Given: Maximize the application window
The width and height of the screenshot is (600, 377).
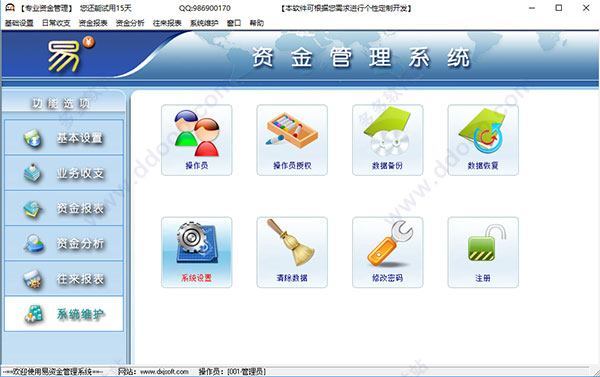Looking at the screenshot, I should pos(559,8).
